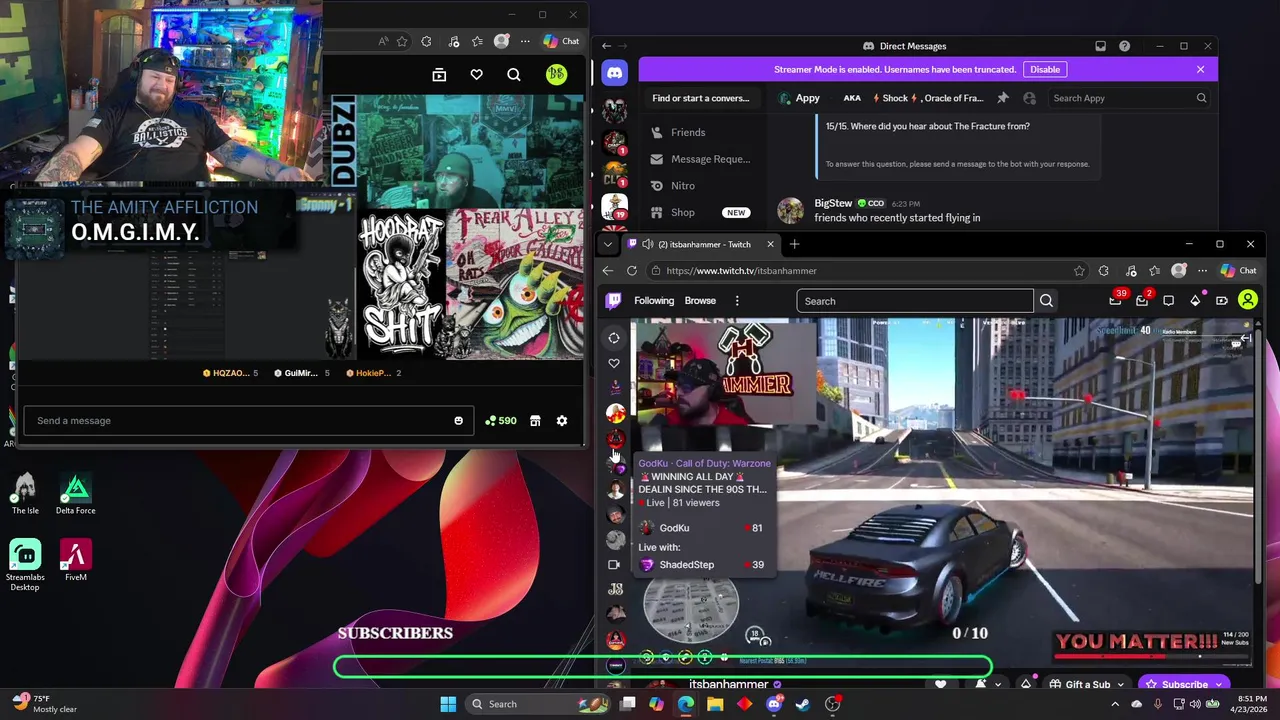Open The Isle desktop shortcut
This screenshot has width=1280, height=720.
pos(25,494)
